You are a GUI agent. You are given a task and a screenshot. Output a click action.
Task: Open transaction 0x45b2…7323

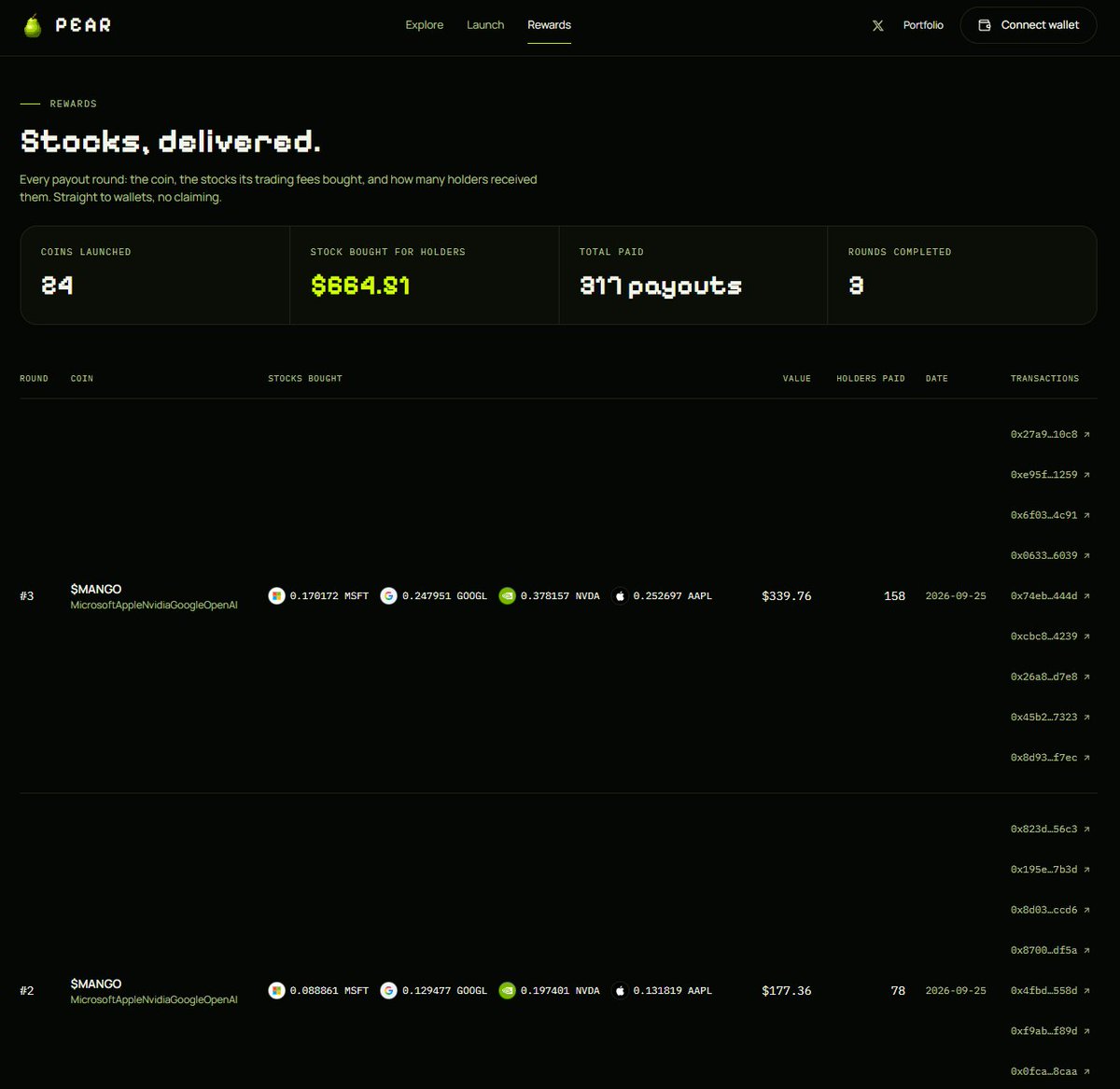pyautogui.click(x=1050, y=717)
